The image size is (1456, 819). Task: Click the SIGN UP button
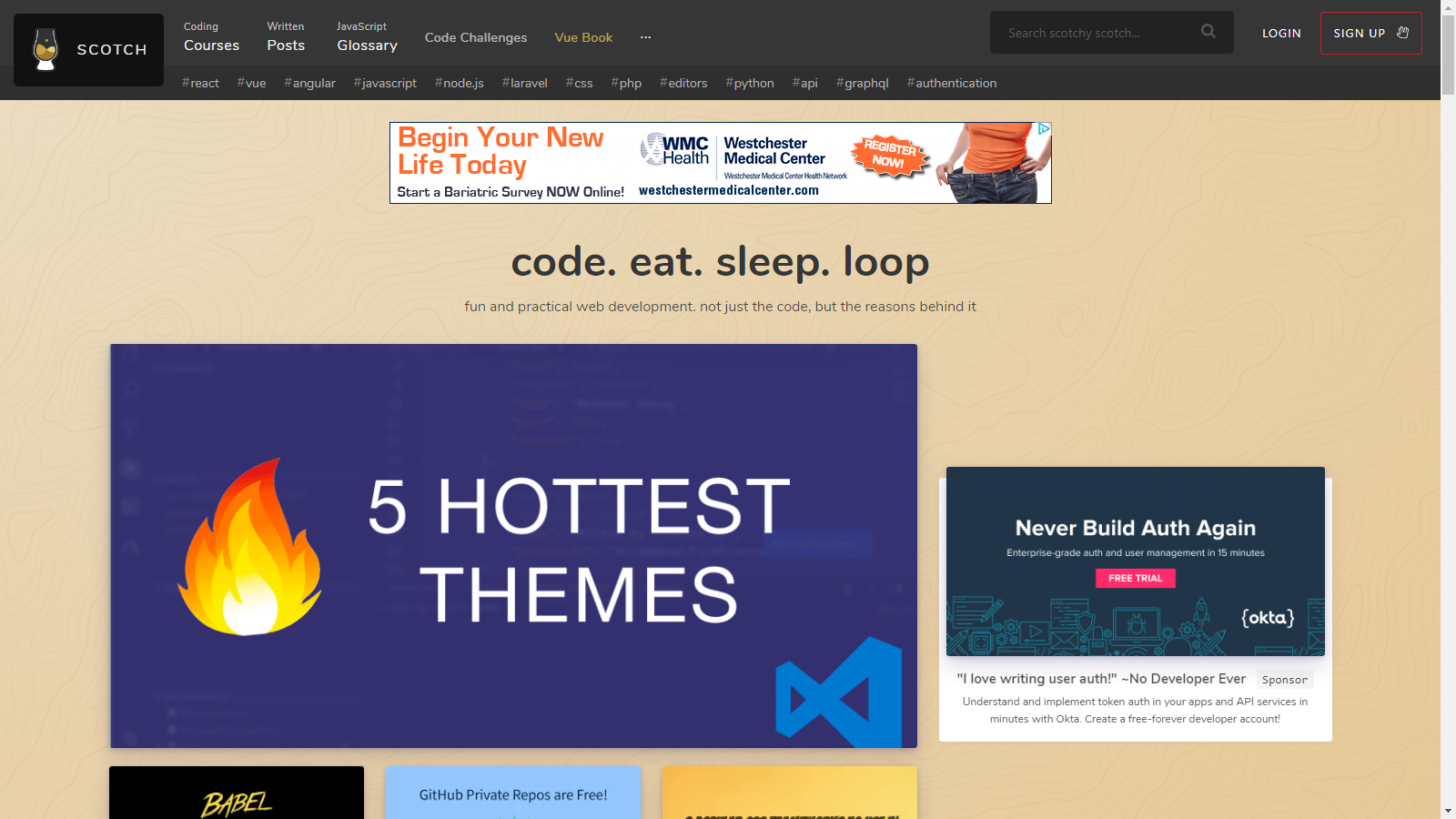click(1370, 33)
